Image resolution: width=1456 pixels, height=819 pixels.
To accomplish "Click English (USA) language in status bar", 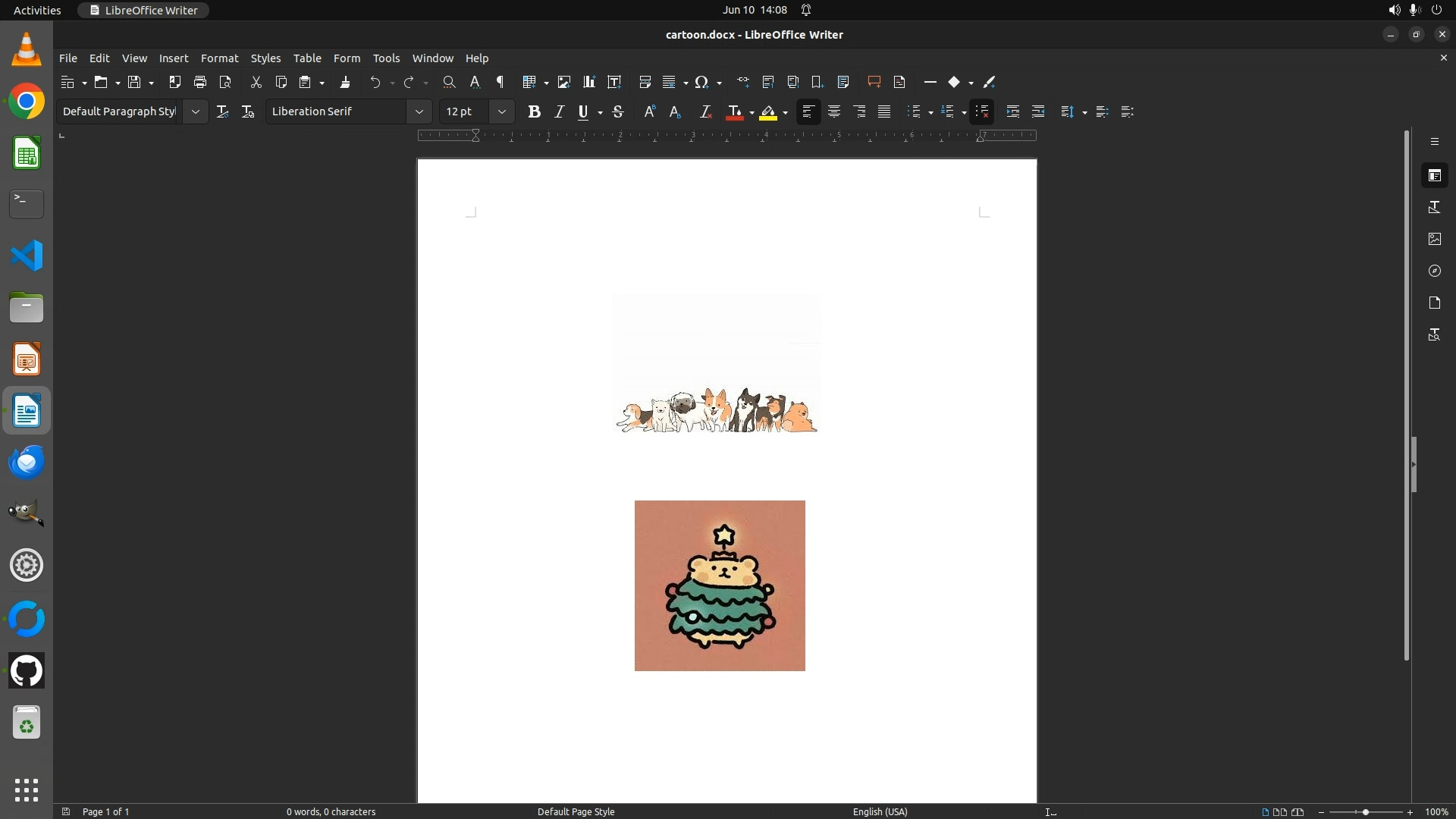I will 880,811.
